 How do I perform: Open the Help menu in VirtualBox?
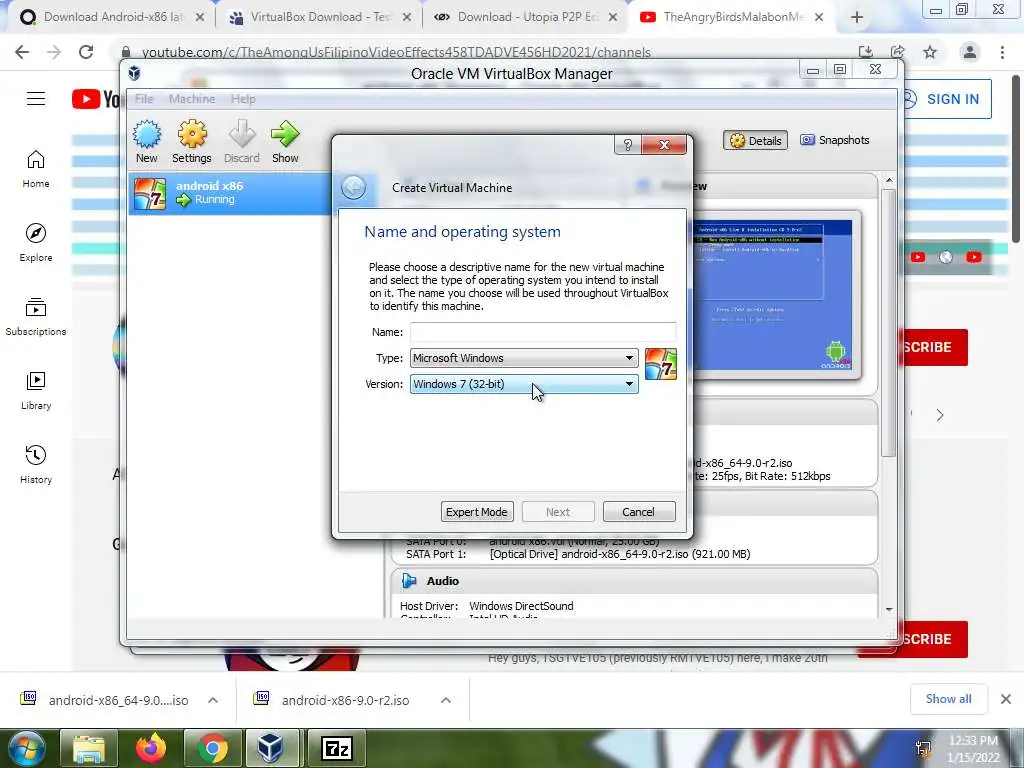point(243,99)
